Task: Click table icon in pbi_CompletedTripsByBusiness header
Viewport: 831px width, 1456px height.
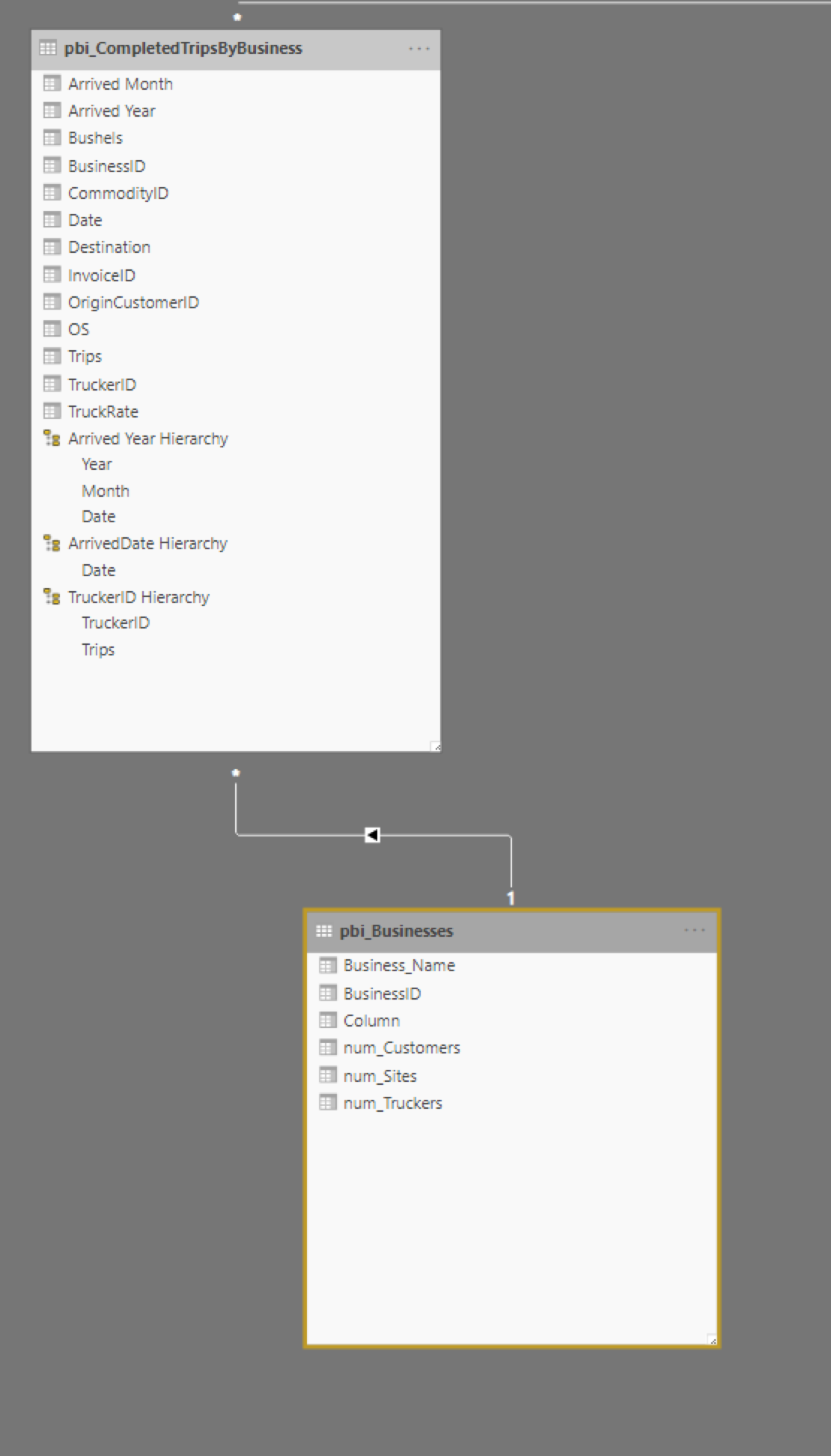Action: [48, 48]
